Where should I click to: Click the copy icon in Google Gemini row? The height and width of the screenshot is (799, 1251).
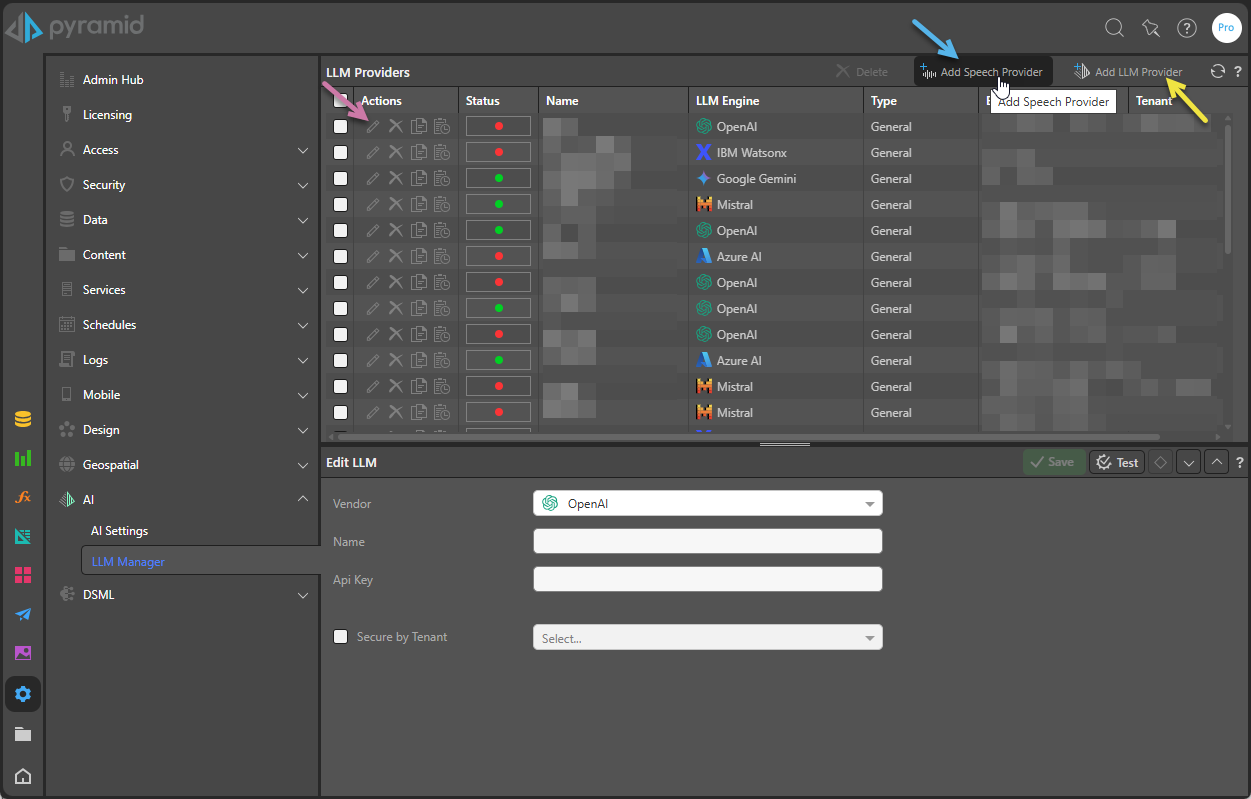419,179
